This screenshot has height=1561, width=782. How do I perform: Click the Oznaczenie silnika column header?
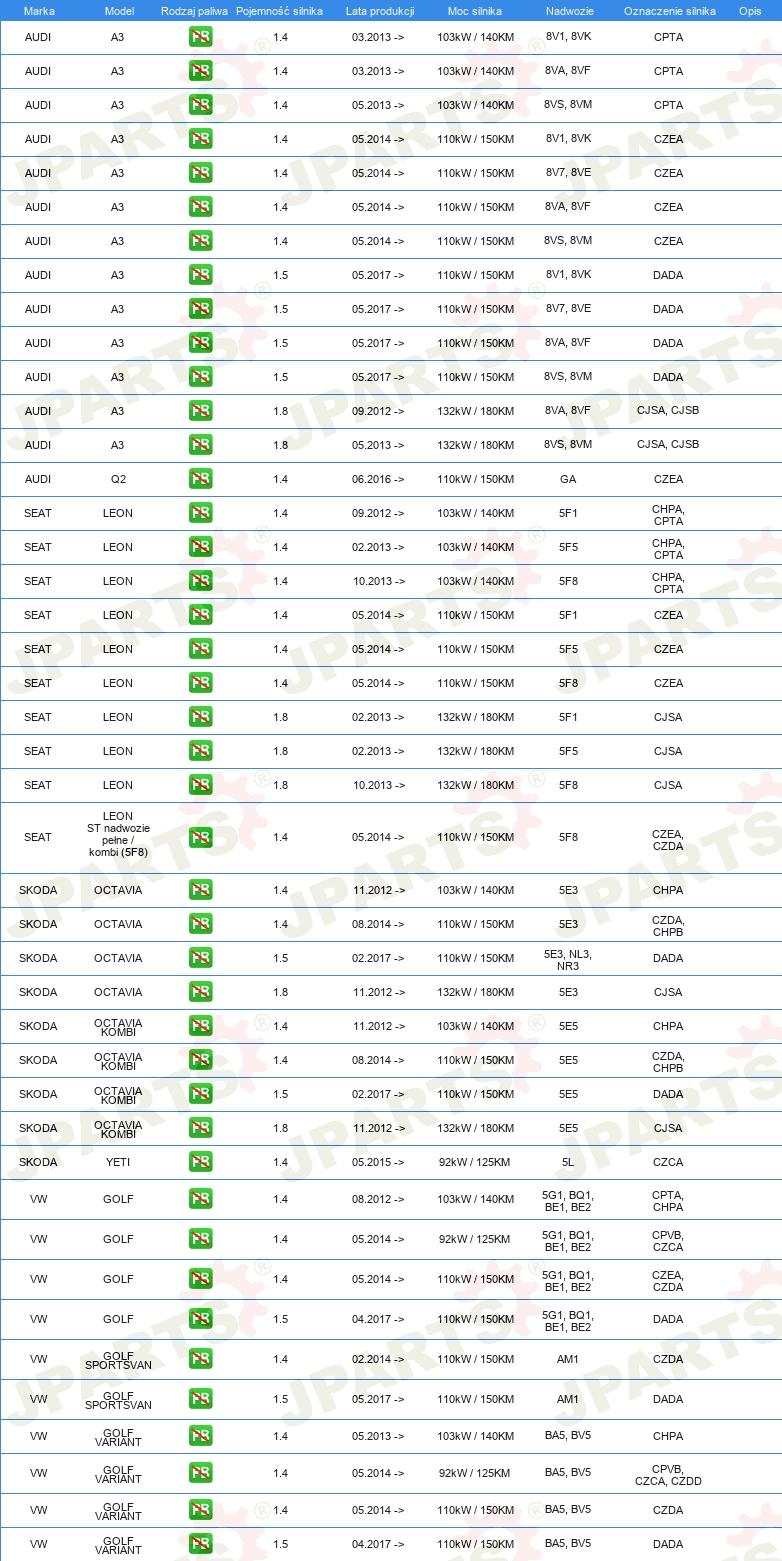[x=669, y=10]
